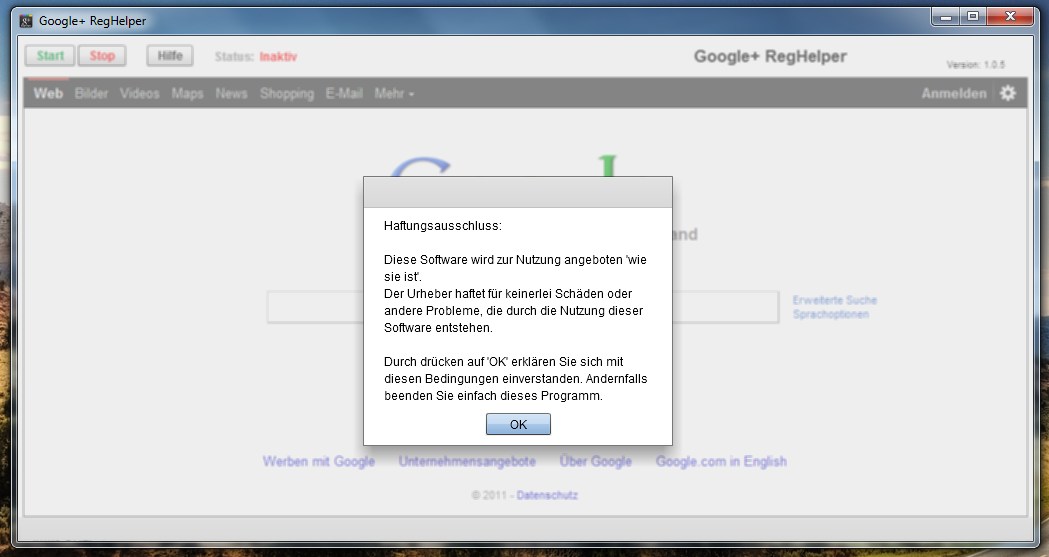Select the Web tab in Google bar
The height and width of the screenshot is (557, 1049).
coord(48,94)
